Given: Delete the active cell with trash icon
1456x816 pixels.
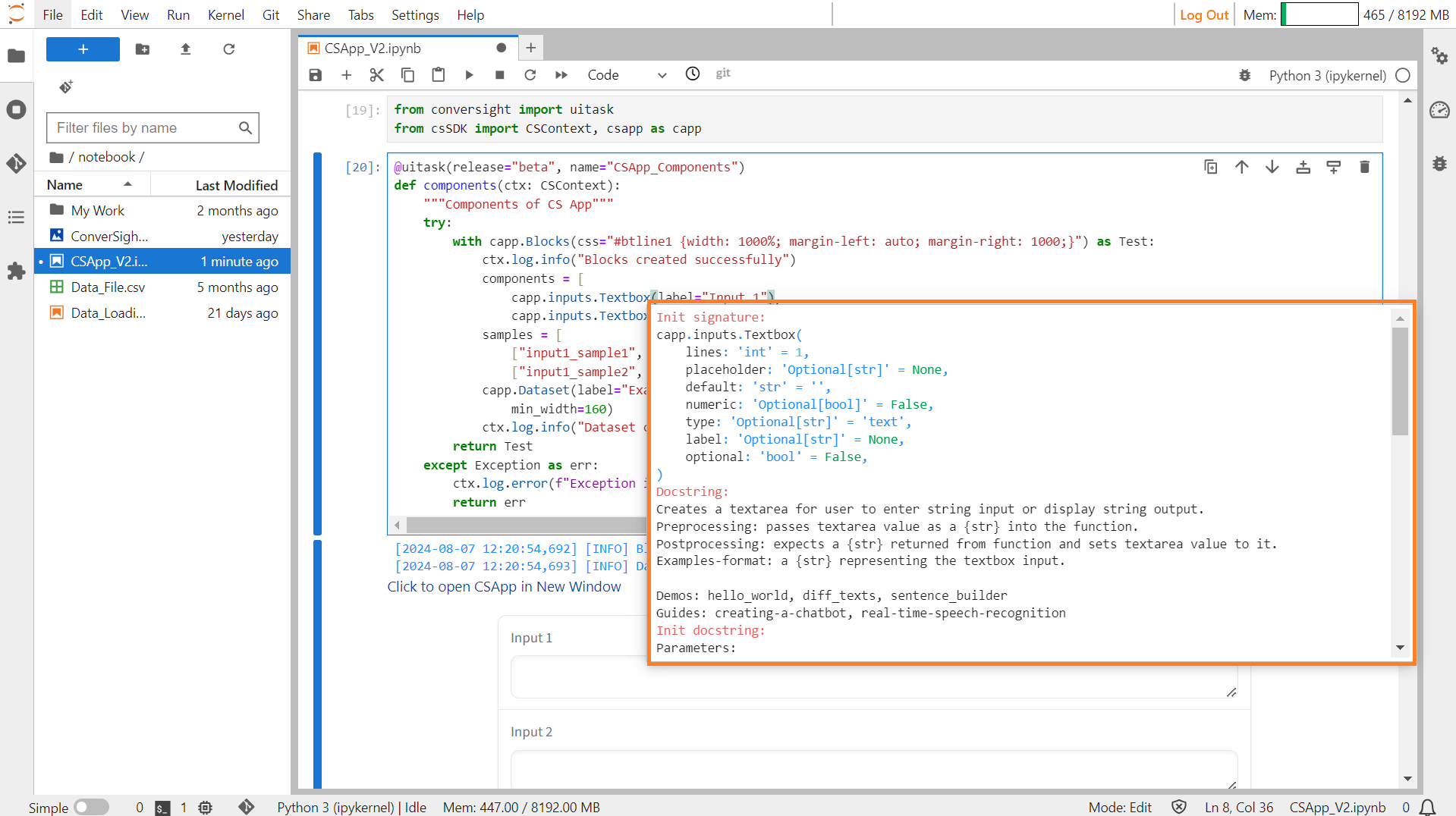Looking at the screenshot, I should tap(1364, 167).
